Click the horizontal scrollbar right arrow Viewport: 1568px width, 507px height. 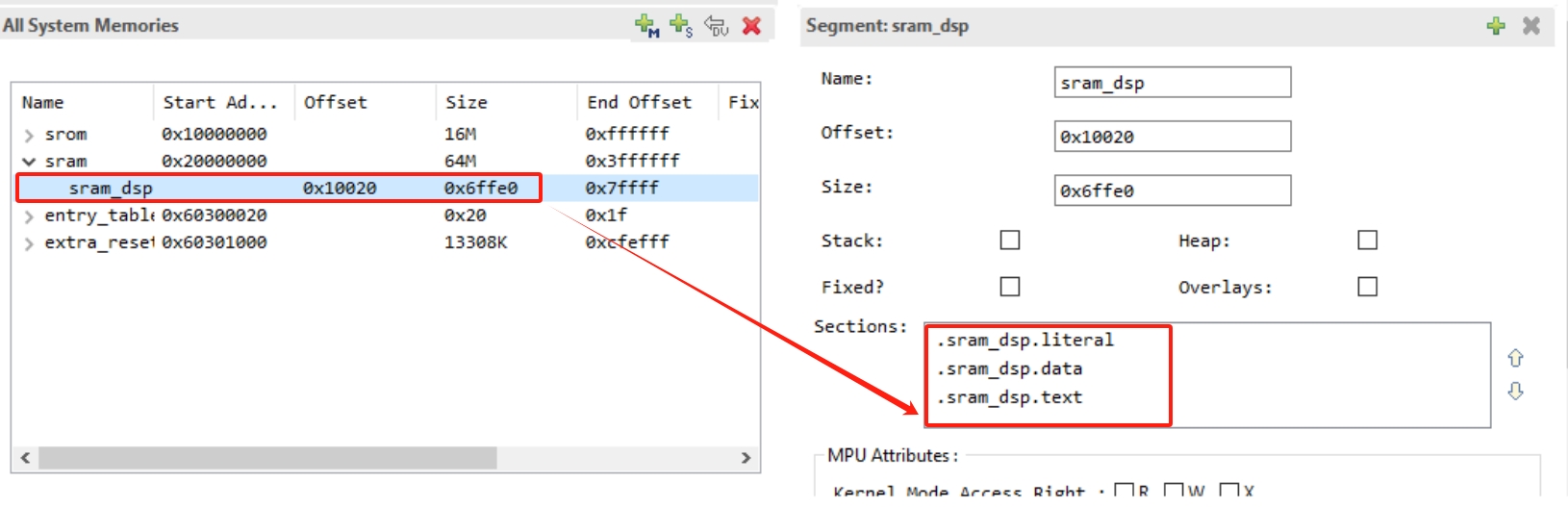point(746,458)
